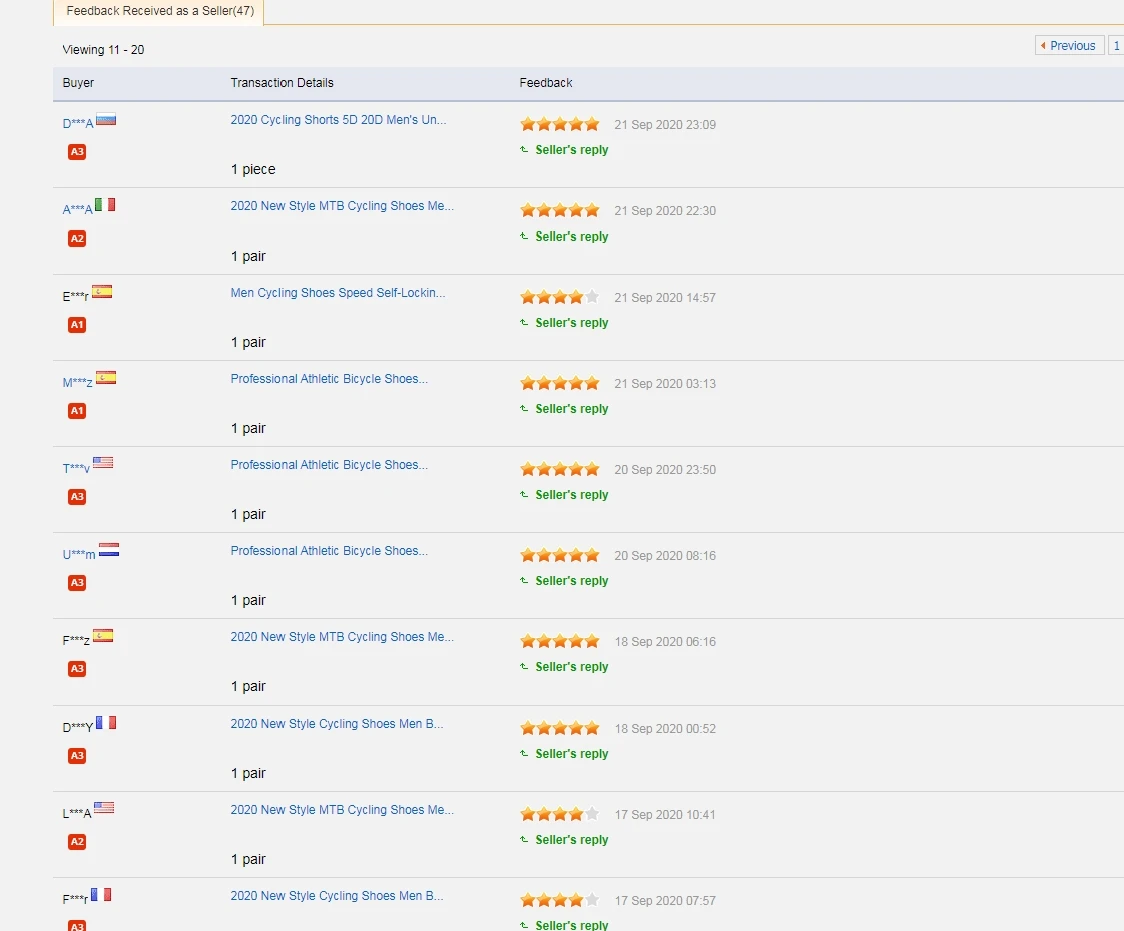Click the A1 level badge under E***r
The image size is (1124, 931).
pos(77,325)
